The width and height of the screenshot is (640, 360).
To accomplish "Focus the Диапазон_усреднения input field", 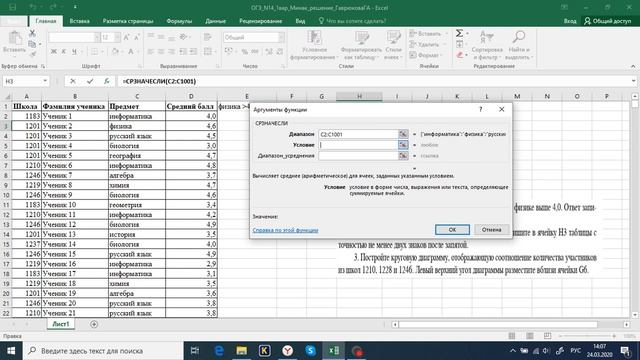I will click(358, 156).
